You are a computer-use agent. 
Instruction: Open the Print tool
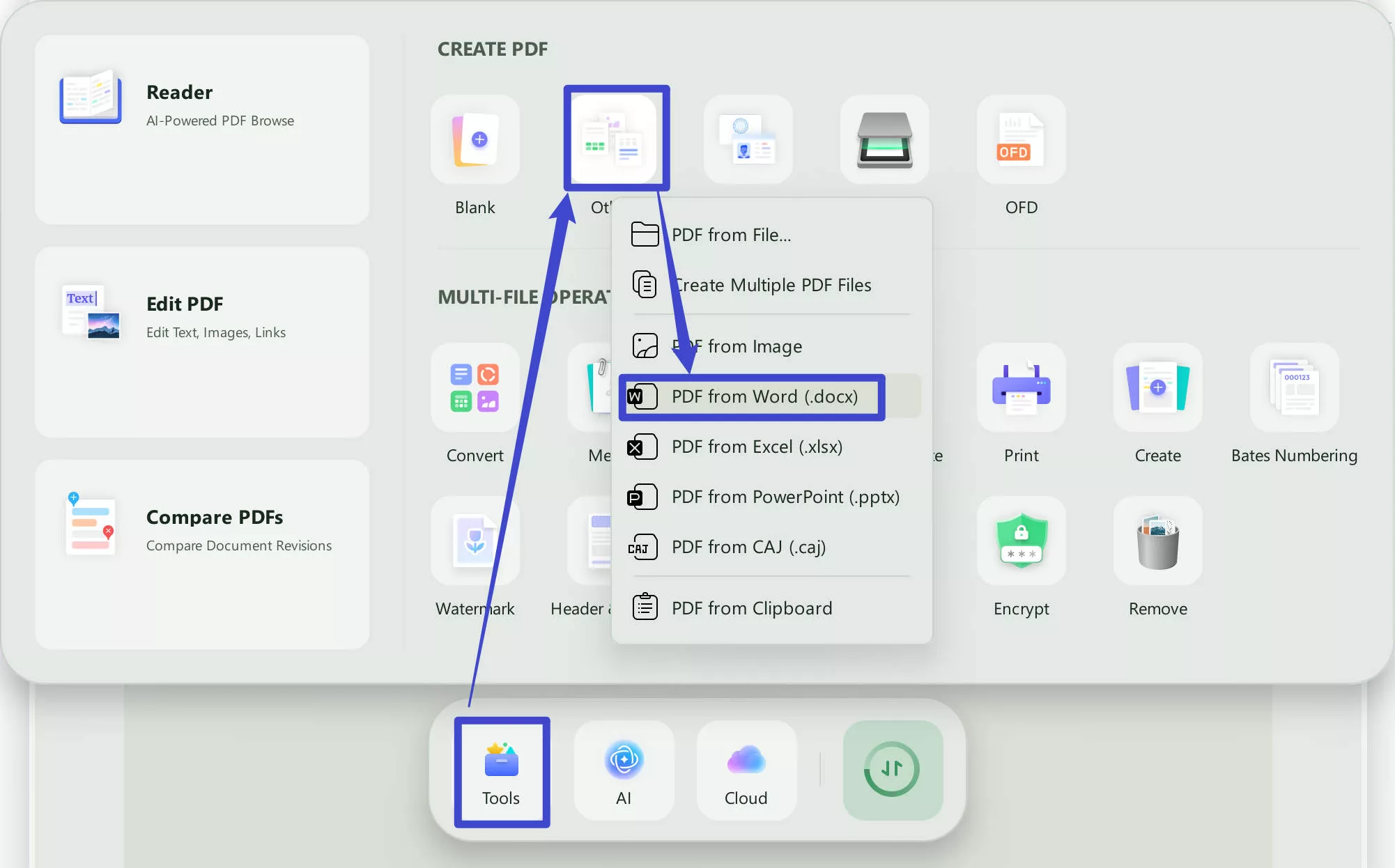[1020, 388]
